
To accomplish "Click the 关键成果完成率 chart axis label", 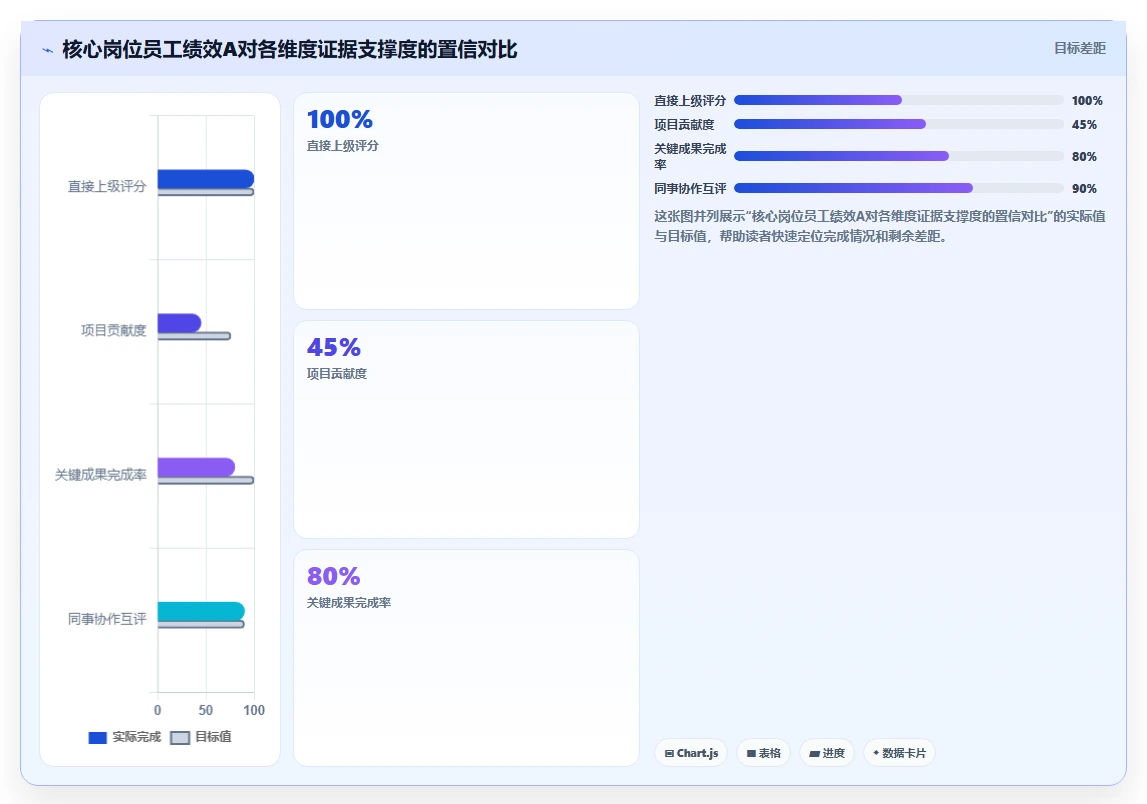I will tap(100, 476).
